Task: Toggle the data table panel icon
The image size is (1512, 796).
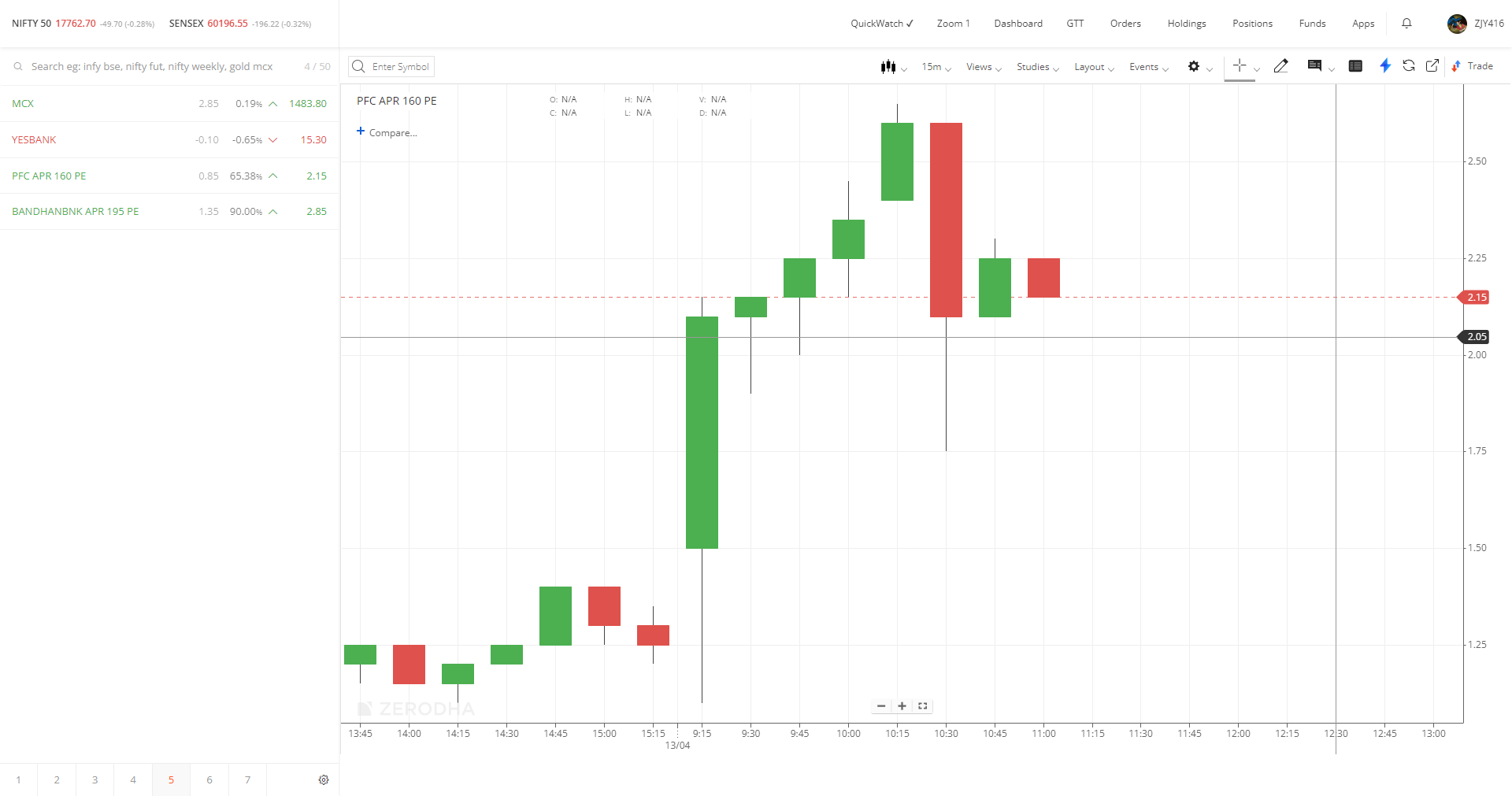Action: click(1355, 66)
